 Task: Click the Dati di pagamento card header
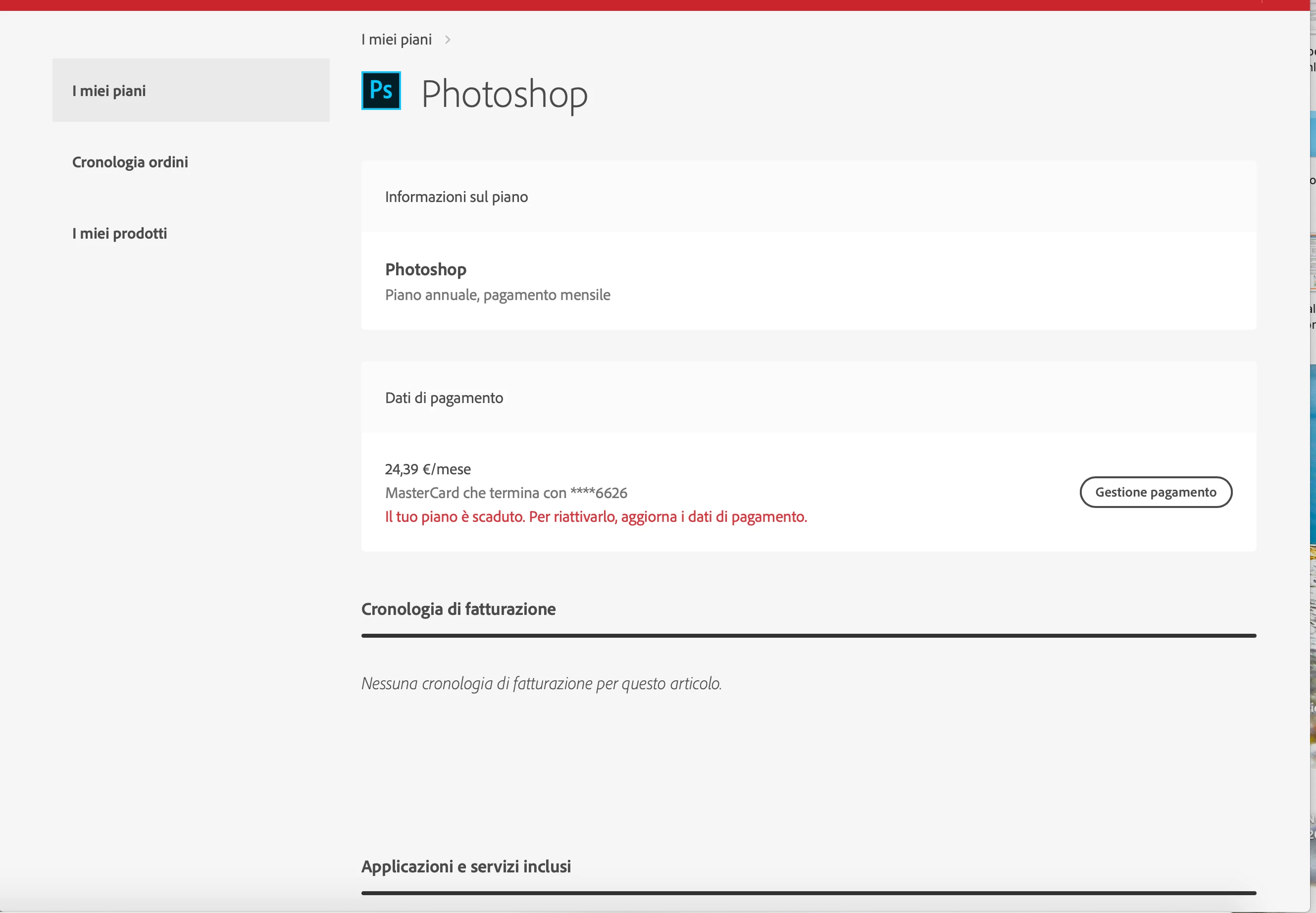pos(444,398)
